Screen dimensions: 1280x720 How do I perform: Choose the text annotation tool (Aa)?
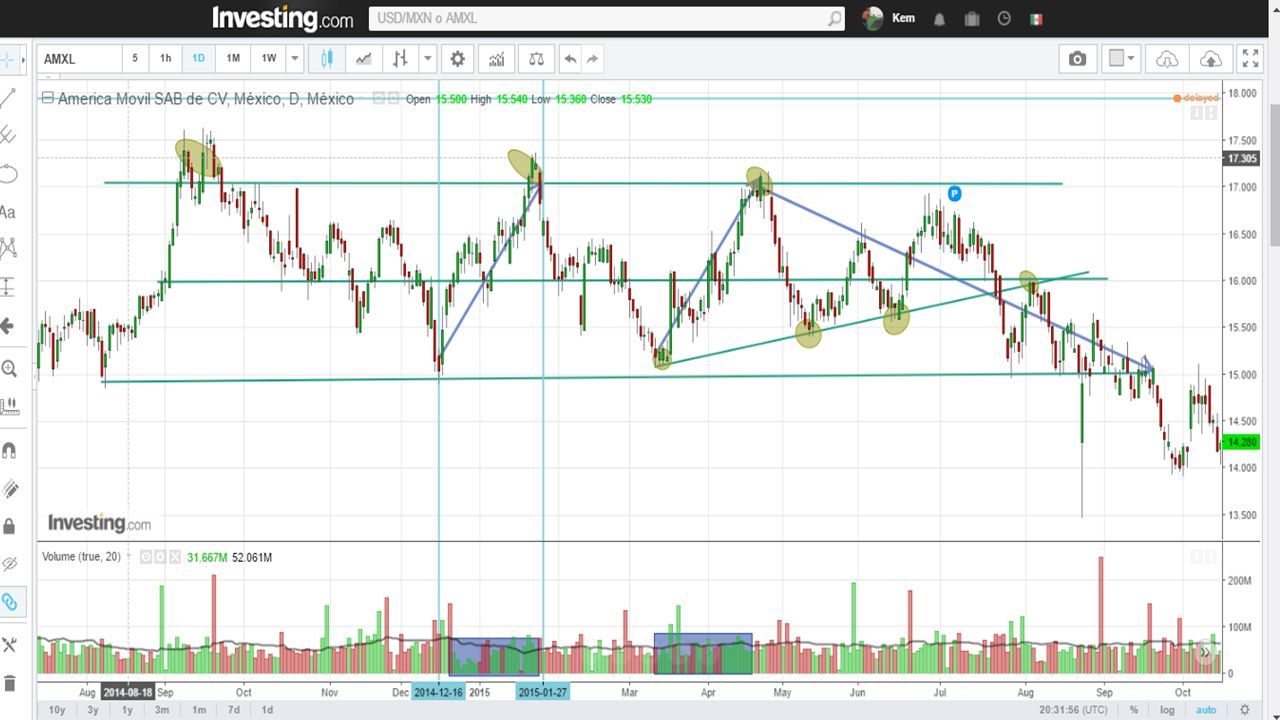pyautogui.click(x=8, y=212)
